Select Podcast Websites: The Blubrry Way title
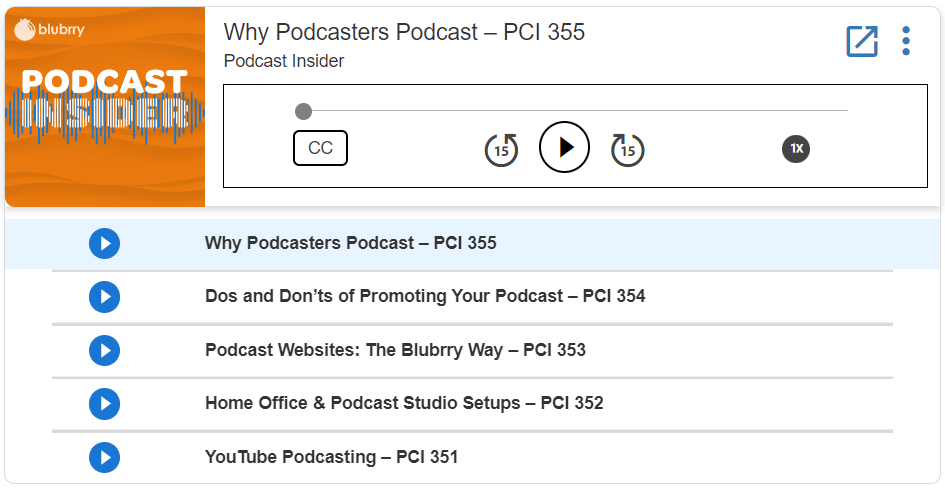The width and height of the screenshot is (945, 490). (395, 350)
